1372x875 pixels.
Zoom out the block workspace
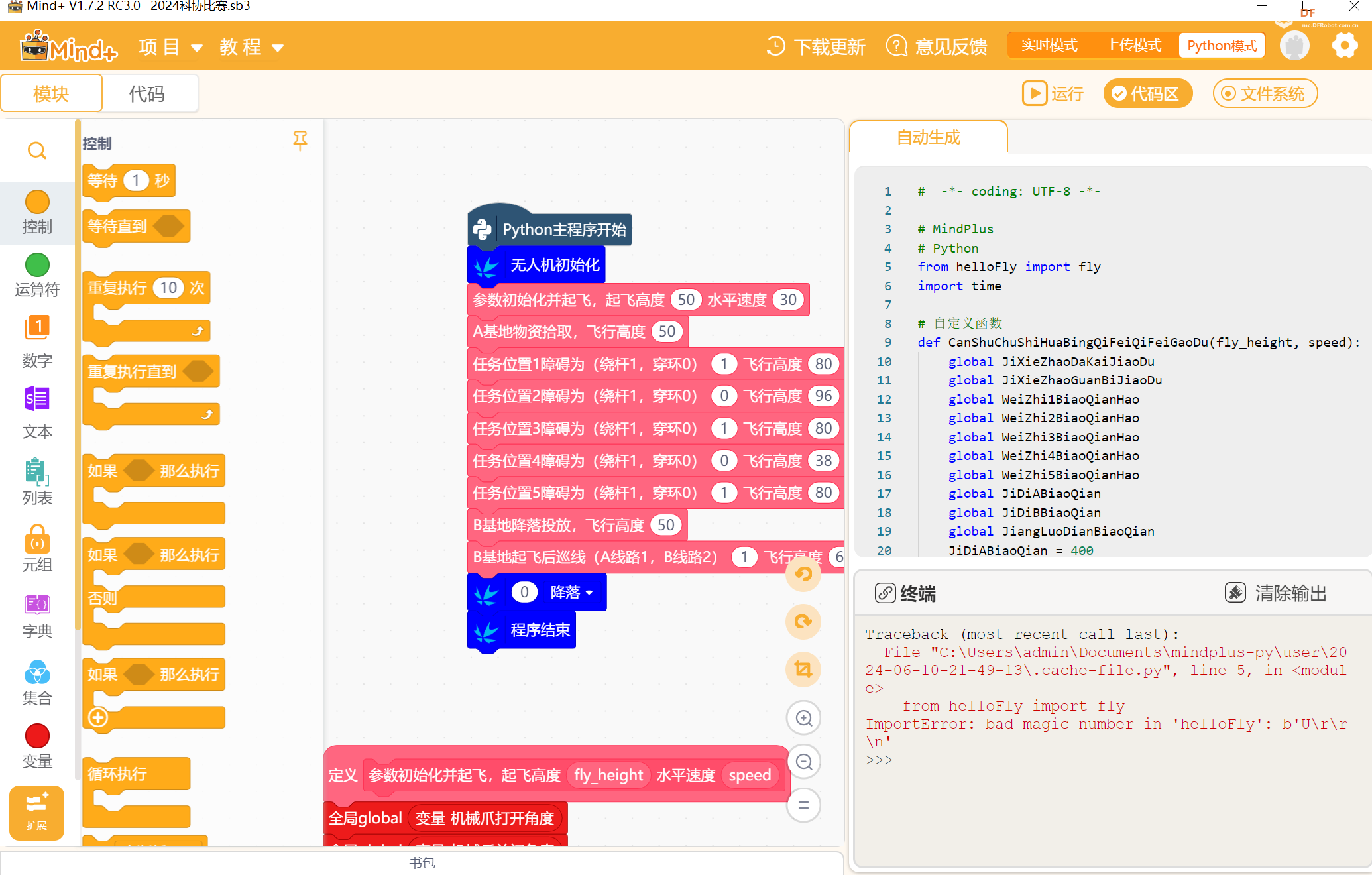pos(803,762)
